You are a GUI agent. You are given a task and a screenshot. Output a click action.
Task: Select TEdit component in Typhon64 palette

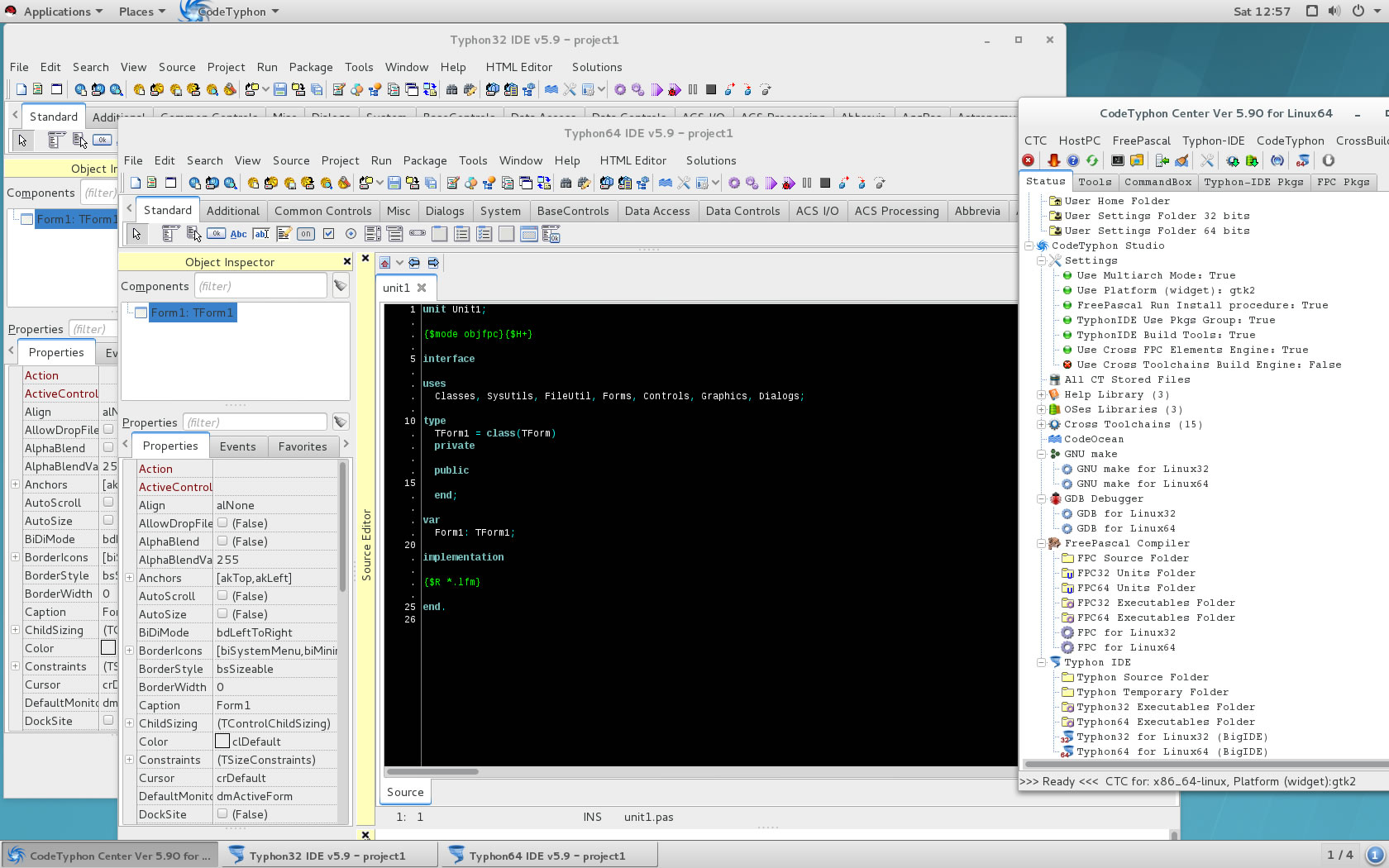click(x=260, y=234)
